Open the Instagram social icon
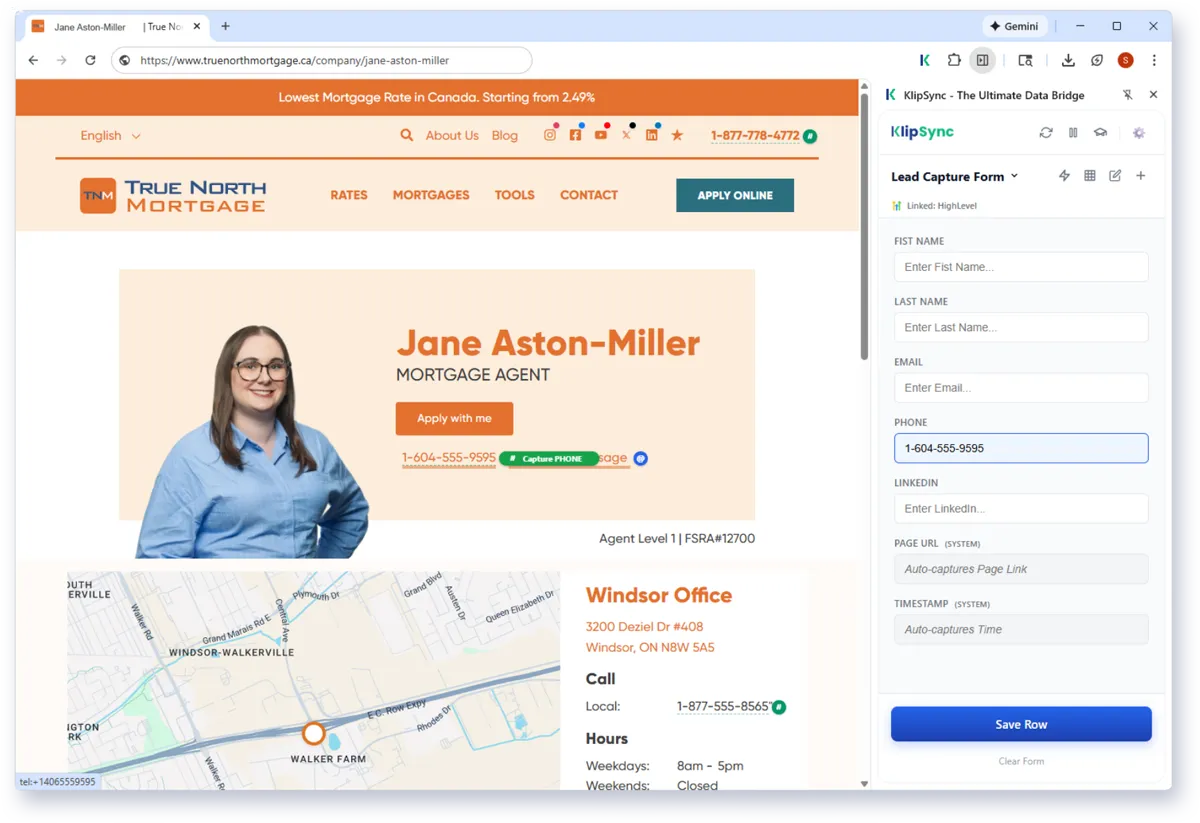This screenshot has height=823, width=1200. coord(549,135)
